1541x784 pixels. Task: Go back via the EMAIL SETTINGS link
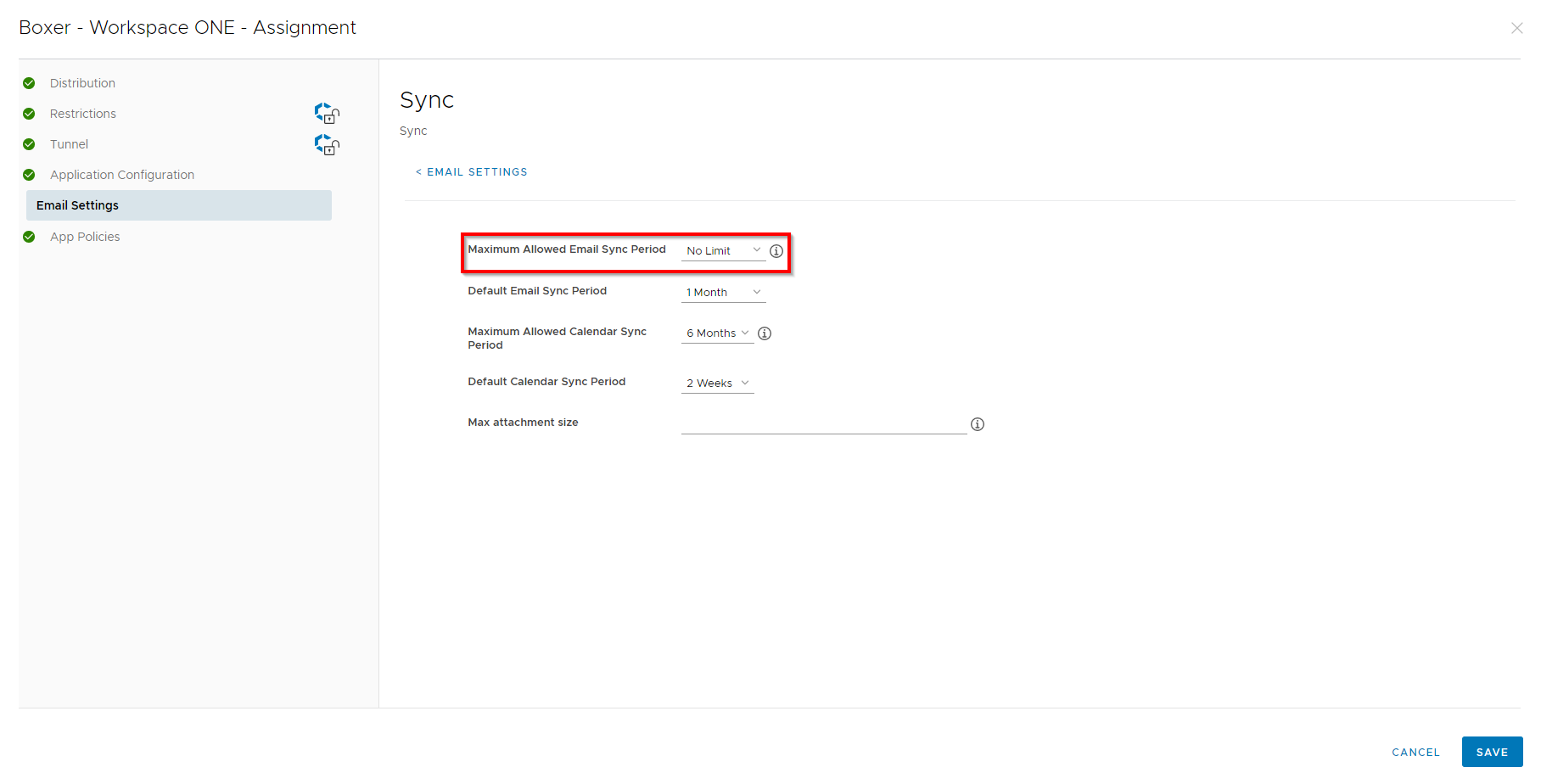point(472,171)
